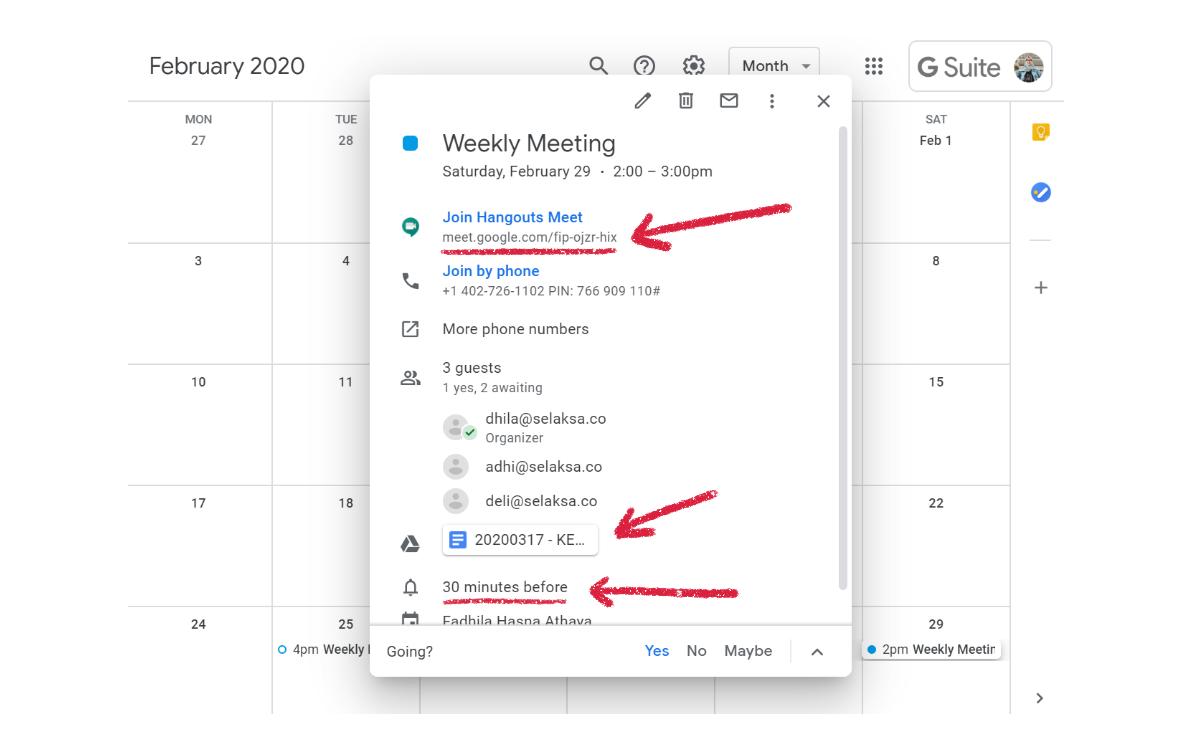Select Tuesday 28 in calendar
The width and height of the screenshot is (1187, 756).
point(346,140)
